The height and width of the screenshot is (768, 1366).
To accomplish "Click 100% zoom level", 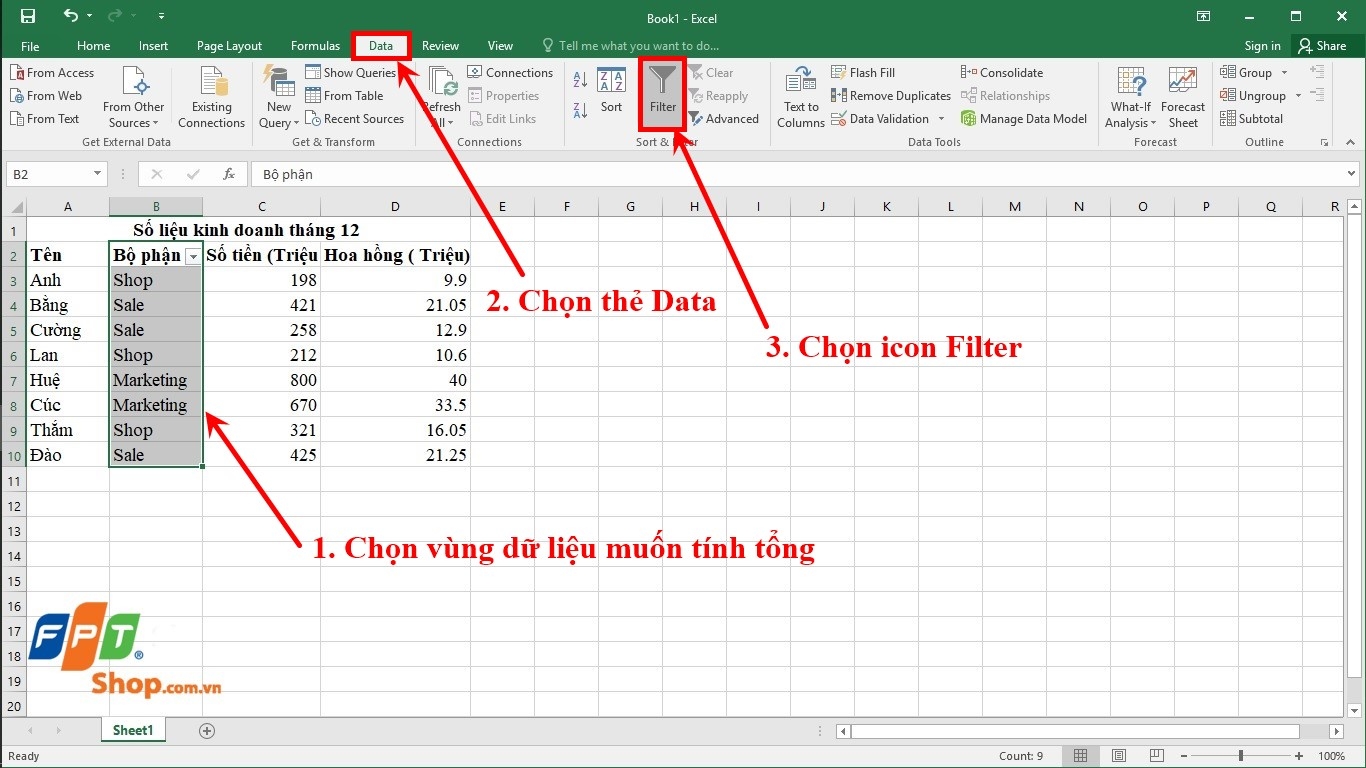I will pos(1332,756).
